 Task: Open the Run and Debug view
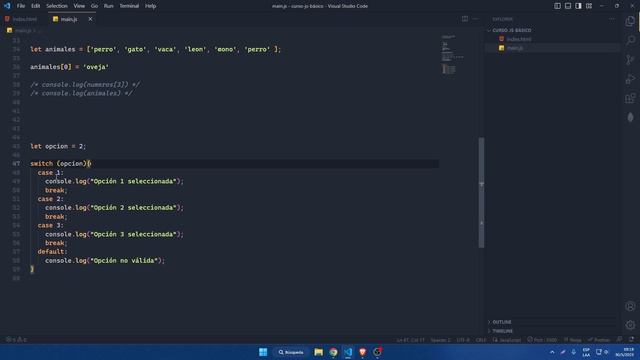630,79
